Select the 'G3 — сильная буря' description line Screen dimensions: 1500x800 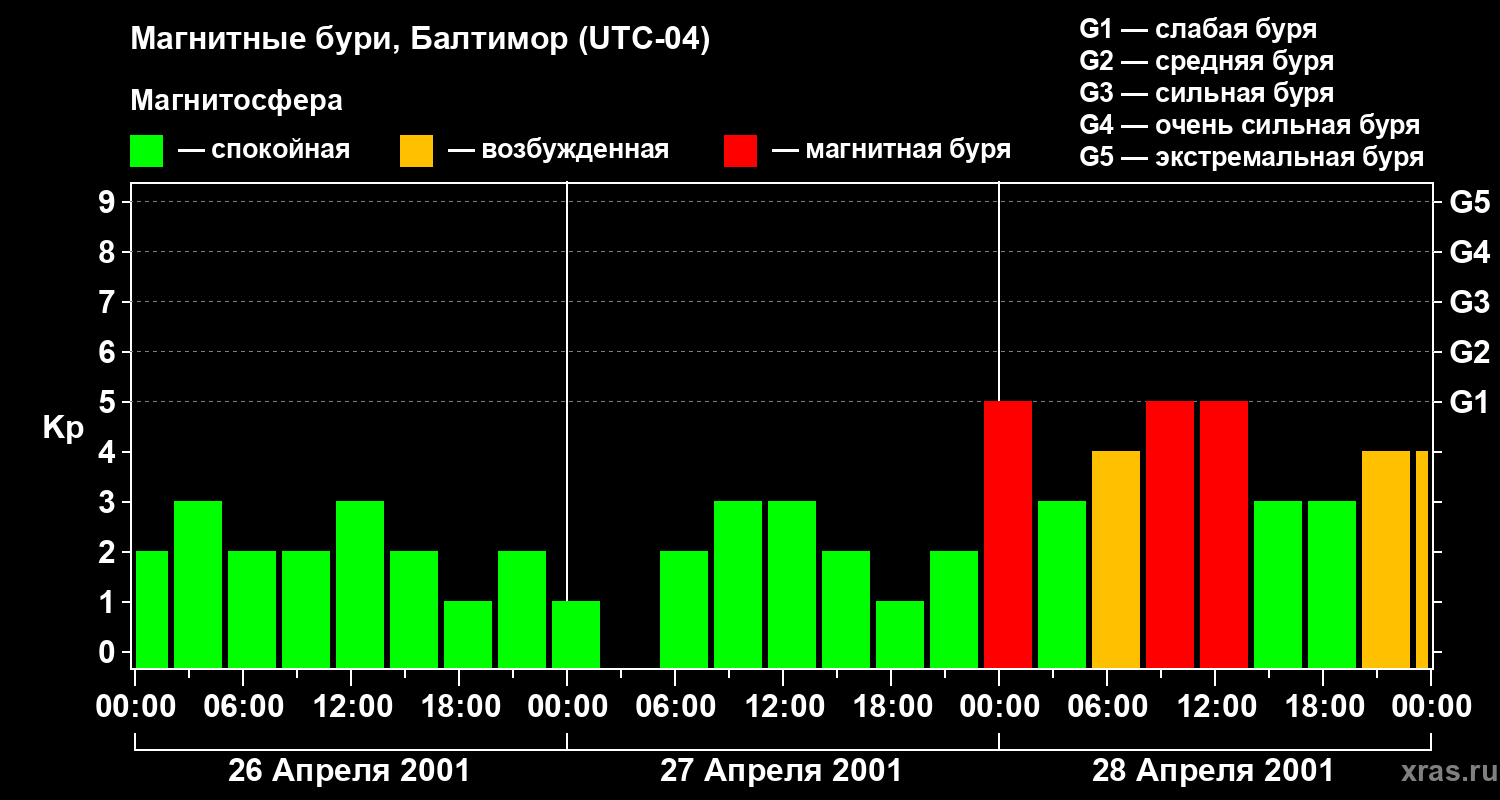coord(1206,93)
